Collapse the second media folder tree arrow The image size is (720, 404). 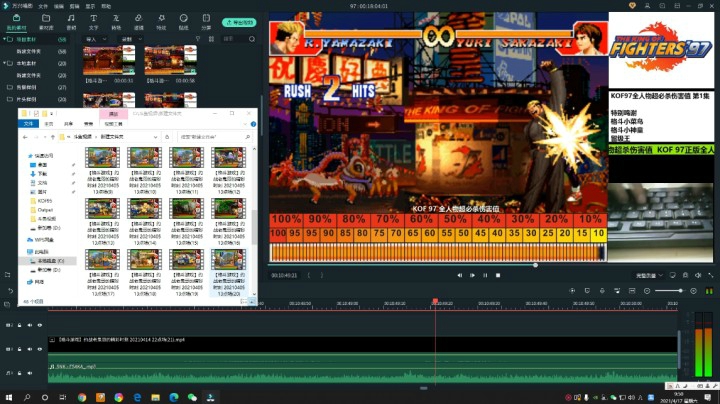[4, 63]
